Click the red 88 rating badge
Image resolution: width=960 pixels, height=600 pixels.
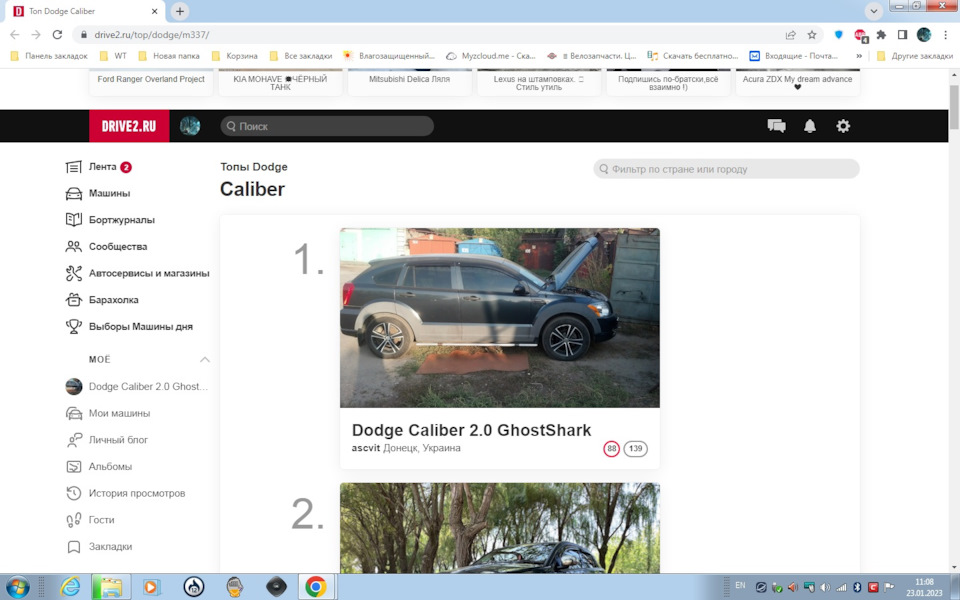[611, 448]
